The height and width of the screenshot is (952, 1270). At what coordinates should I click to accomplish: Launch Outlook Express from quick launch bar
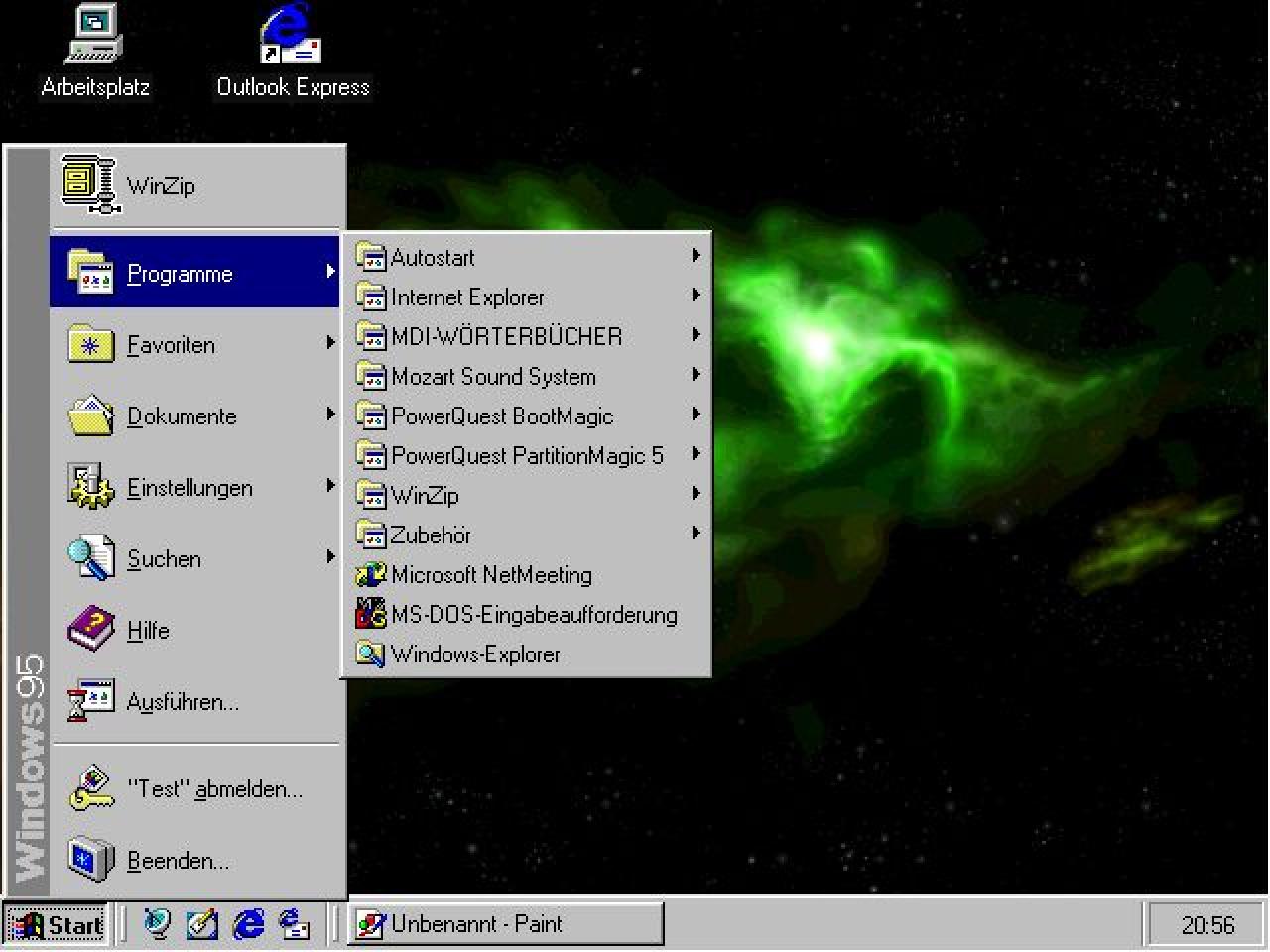point(294,924)
